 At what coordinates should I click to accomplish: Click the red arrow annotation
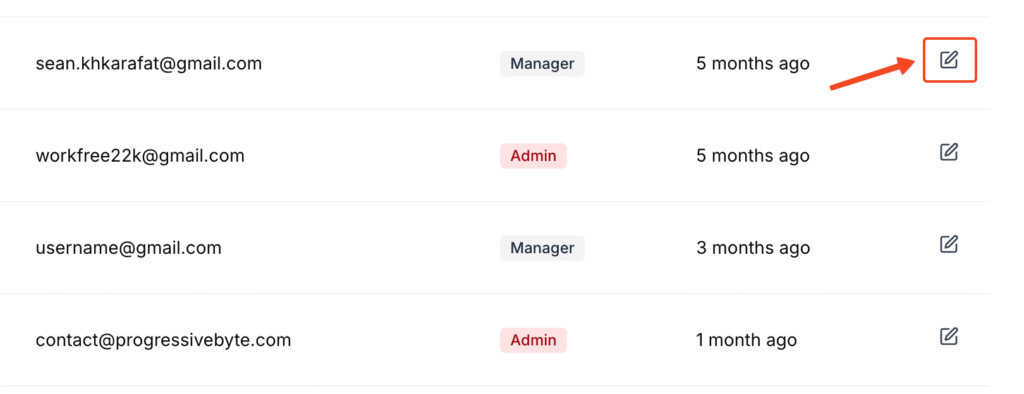872,73
